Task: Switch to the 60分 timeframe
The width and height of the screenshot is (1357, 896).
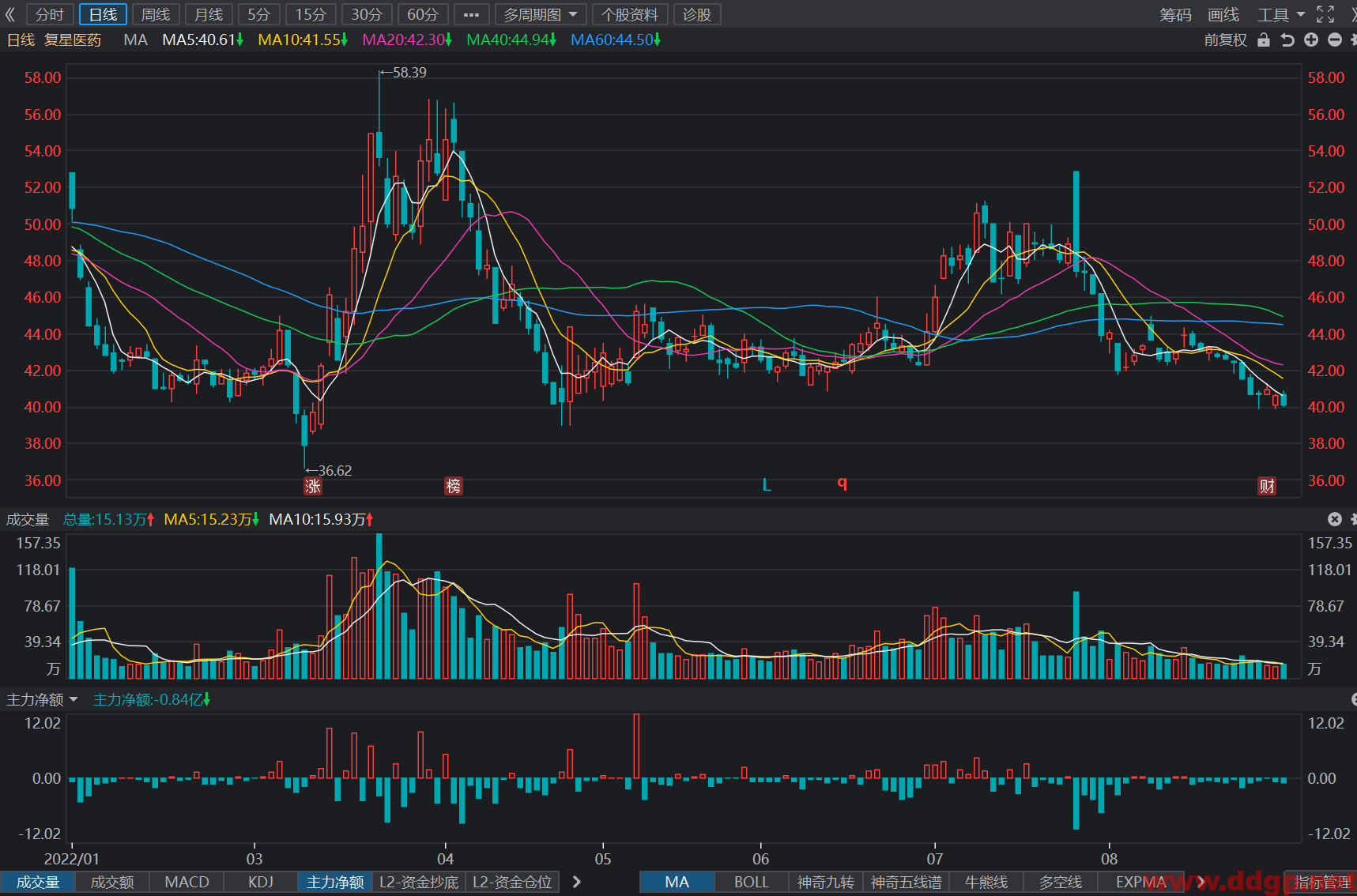Action: pyautogui.click(x=423, y=14)
